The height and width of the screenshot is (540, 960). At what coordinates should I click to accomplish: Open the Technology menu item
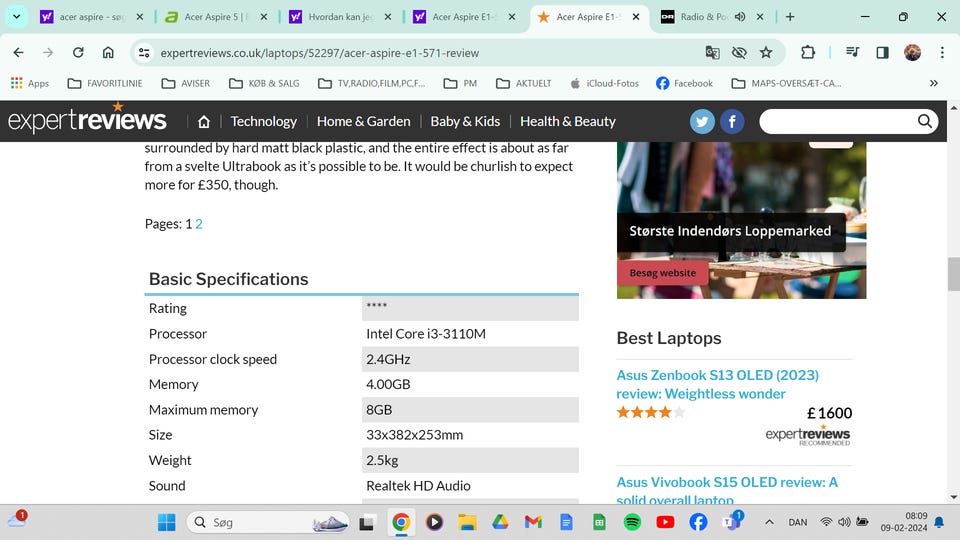pyautogui.click(x=263, y=121)
